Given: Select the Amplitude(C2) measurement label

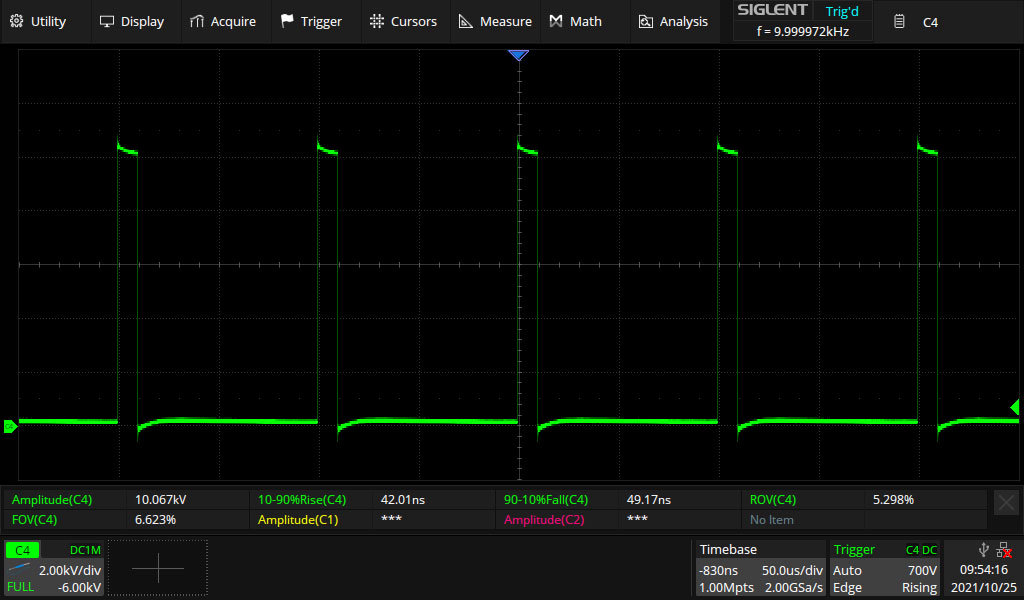Looking at the screenshot, I should (544, 520).
